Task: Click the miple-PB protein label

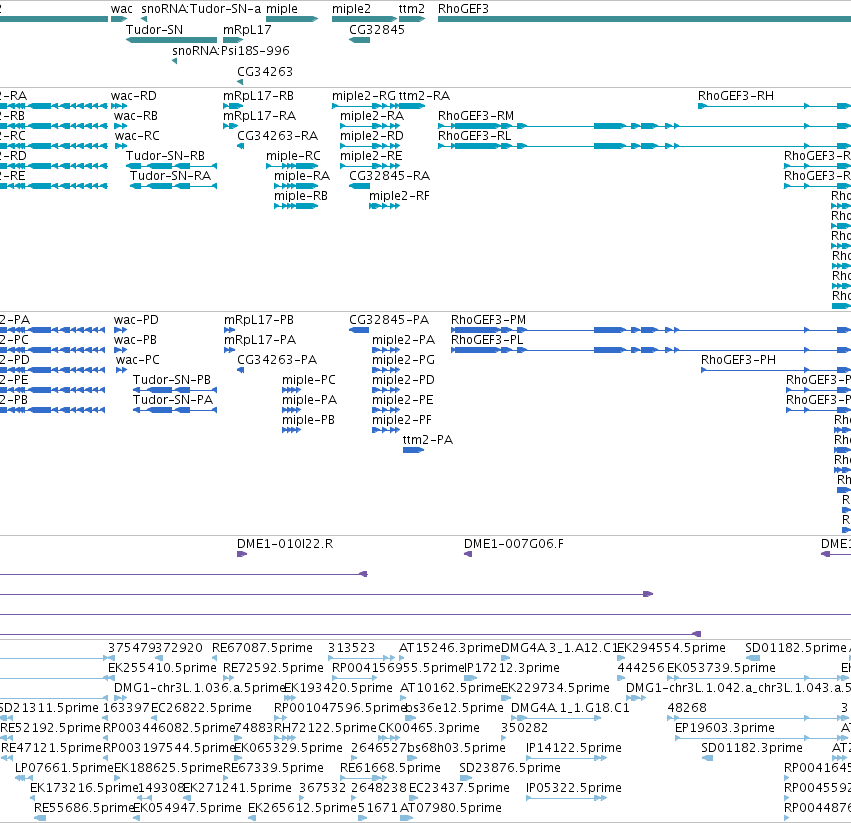Action: [x=308, y=420]
